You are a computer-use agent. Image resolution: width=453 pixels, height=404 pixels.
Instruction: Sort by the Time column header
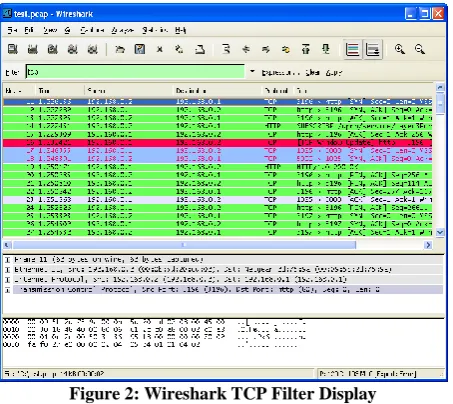(x=59, y=90)
